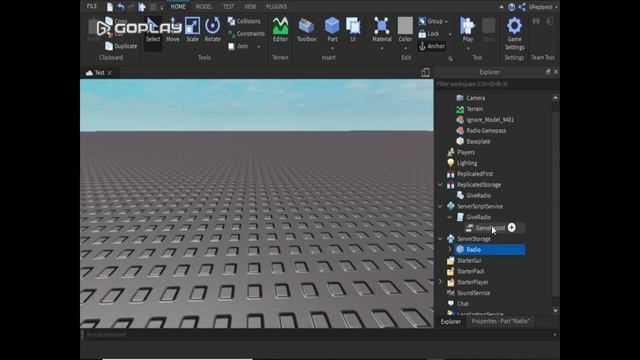Select the Move tool

pyautogui.click(x=173, y=29)
